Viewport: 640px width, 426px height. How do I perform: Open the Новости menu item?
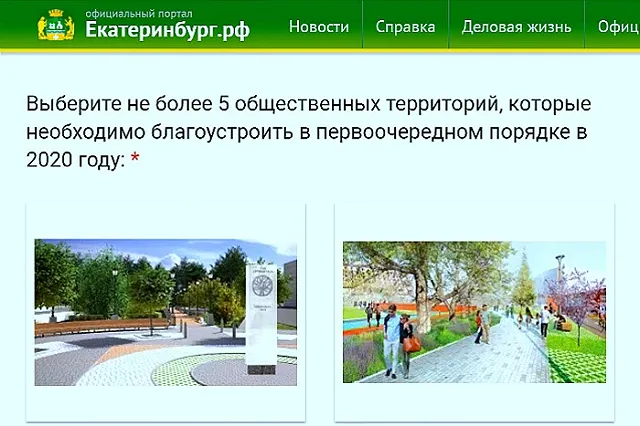coord(319,27)
